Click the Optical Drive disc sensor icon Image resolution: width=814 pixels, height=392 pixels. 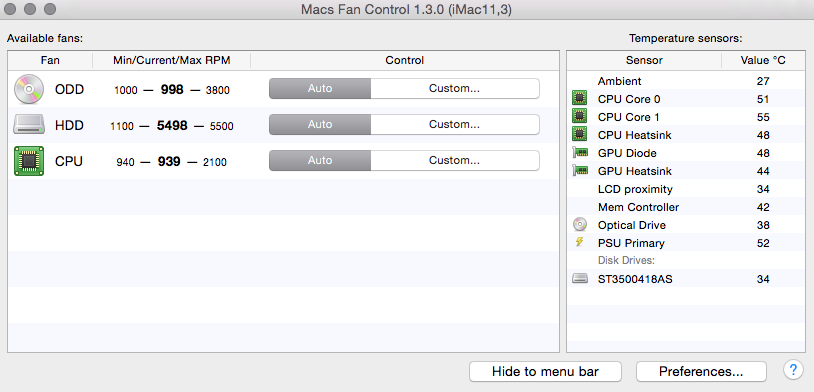point(579,225)
